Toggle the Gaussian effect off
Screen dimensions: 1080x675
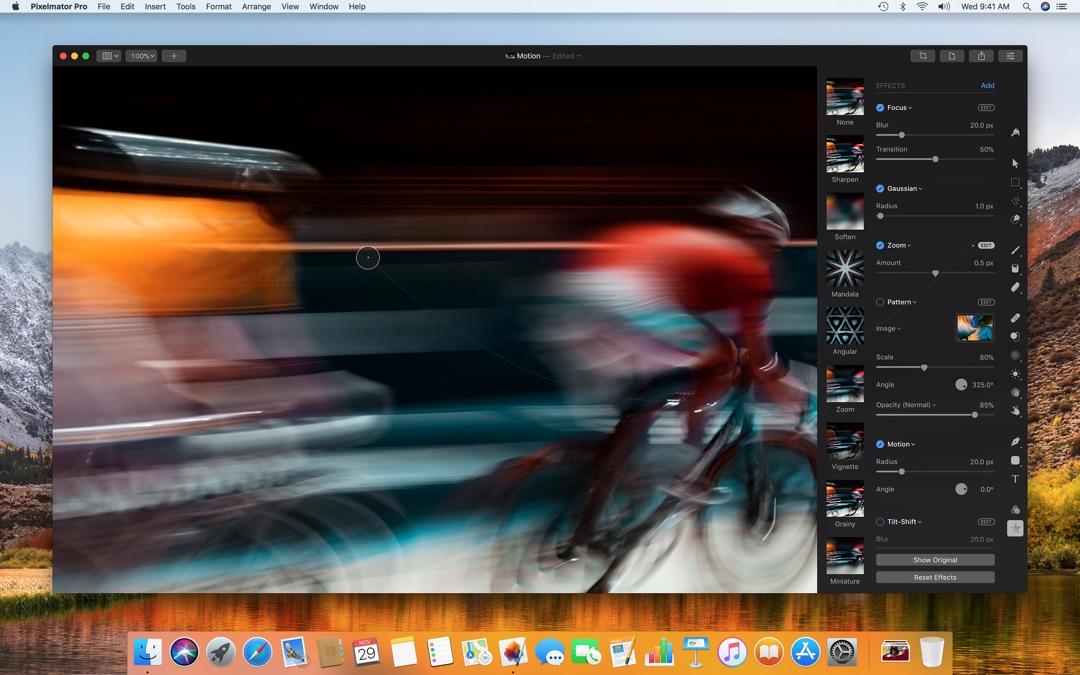879,188
